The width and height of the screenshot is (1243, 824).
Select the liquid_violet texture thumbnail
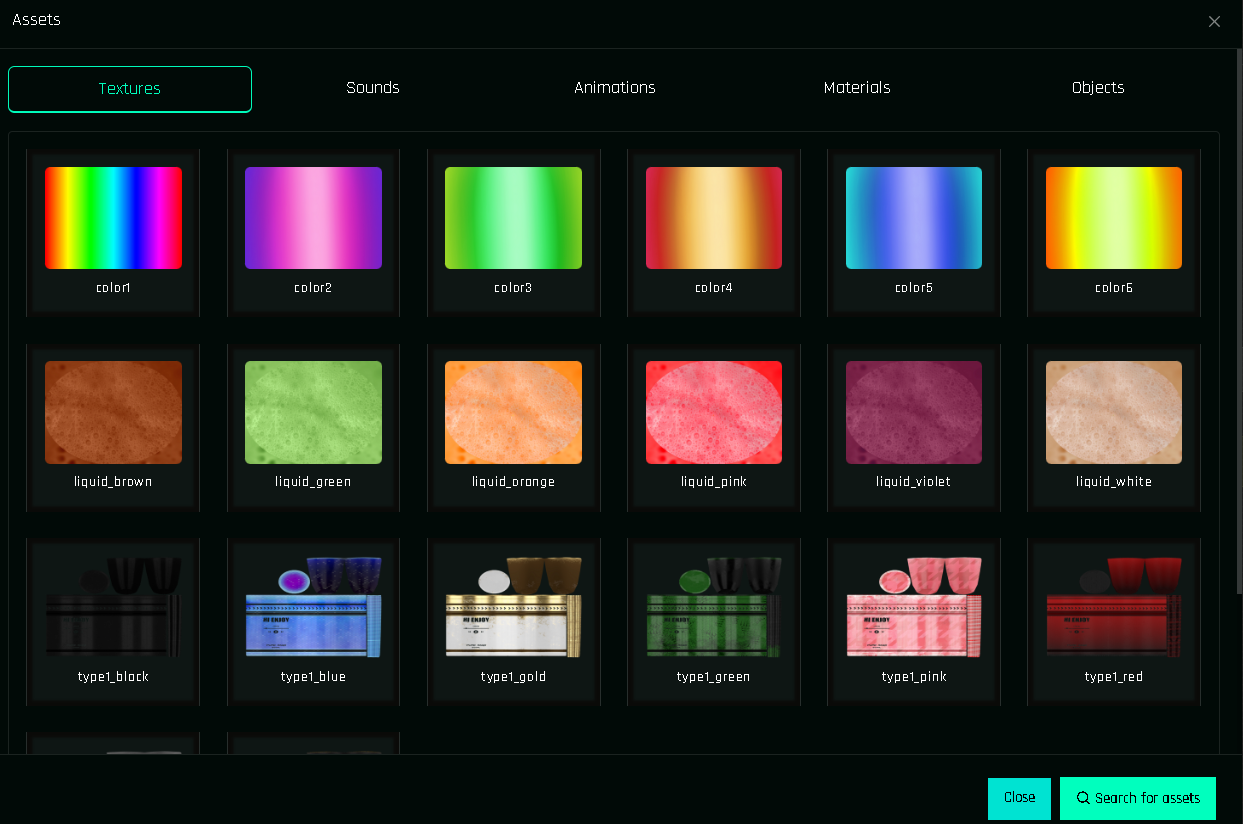pyautogui.click(x=914, y=412)
